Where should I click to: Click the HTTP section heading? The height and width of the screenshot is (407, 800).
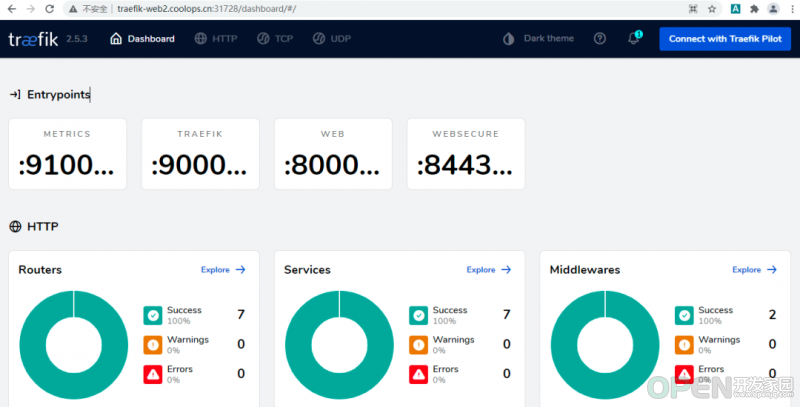(42, 226)
